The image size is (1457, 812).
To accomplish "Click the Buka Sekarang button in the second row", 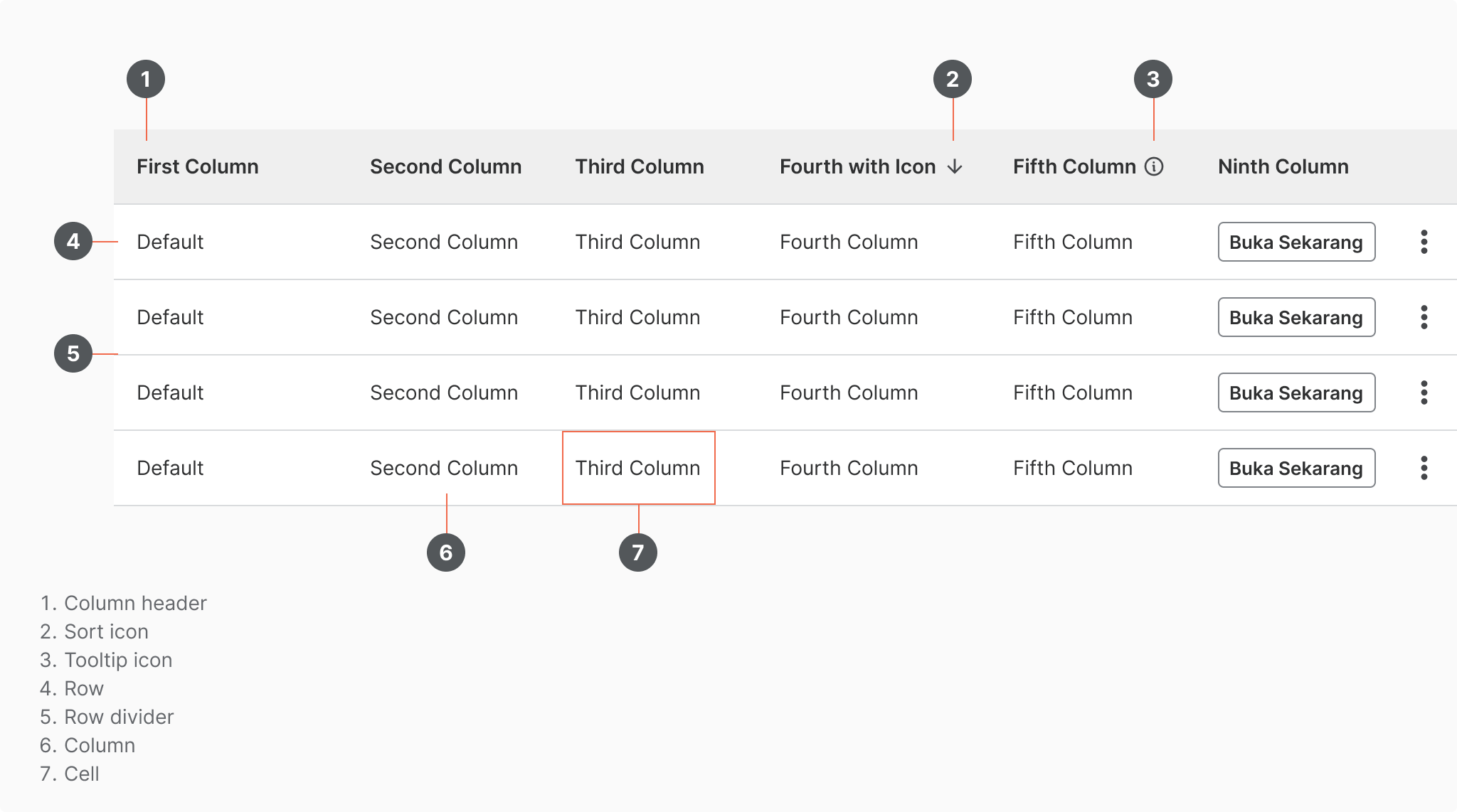I will (1296, 317).
